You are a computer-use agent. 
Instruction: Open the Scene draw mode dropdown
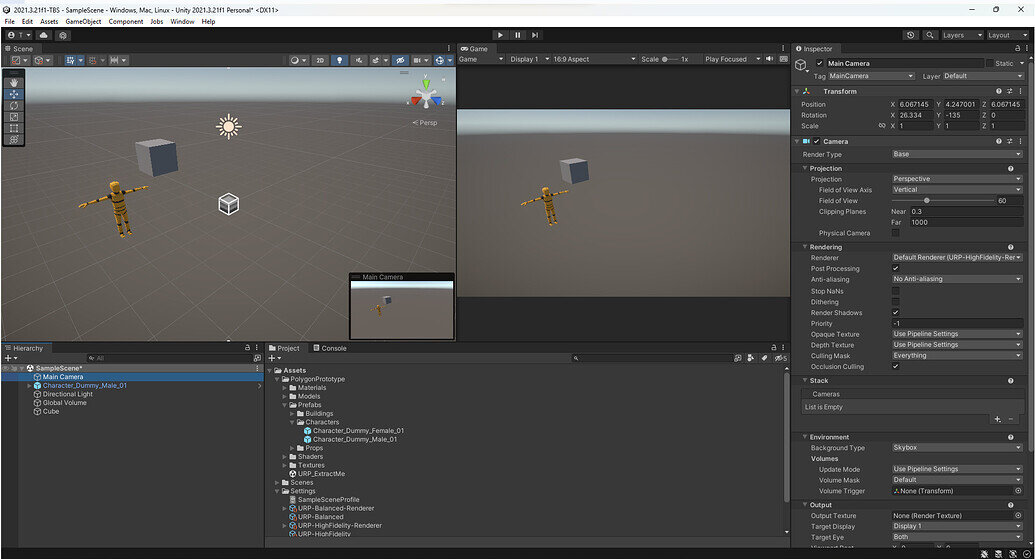click(x=298, y=60)
